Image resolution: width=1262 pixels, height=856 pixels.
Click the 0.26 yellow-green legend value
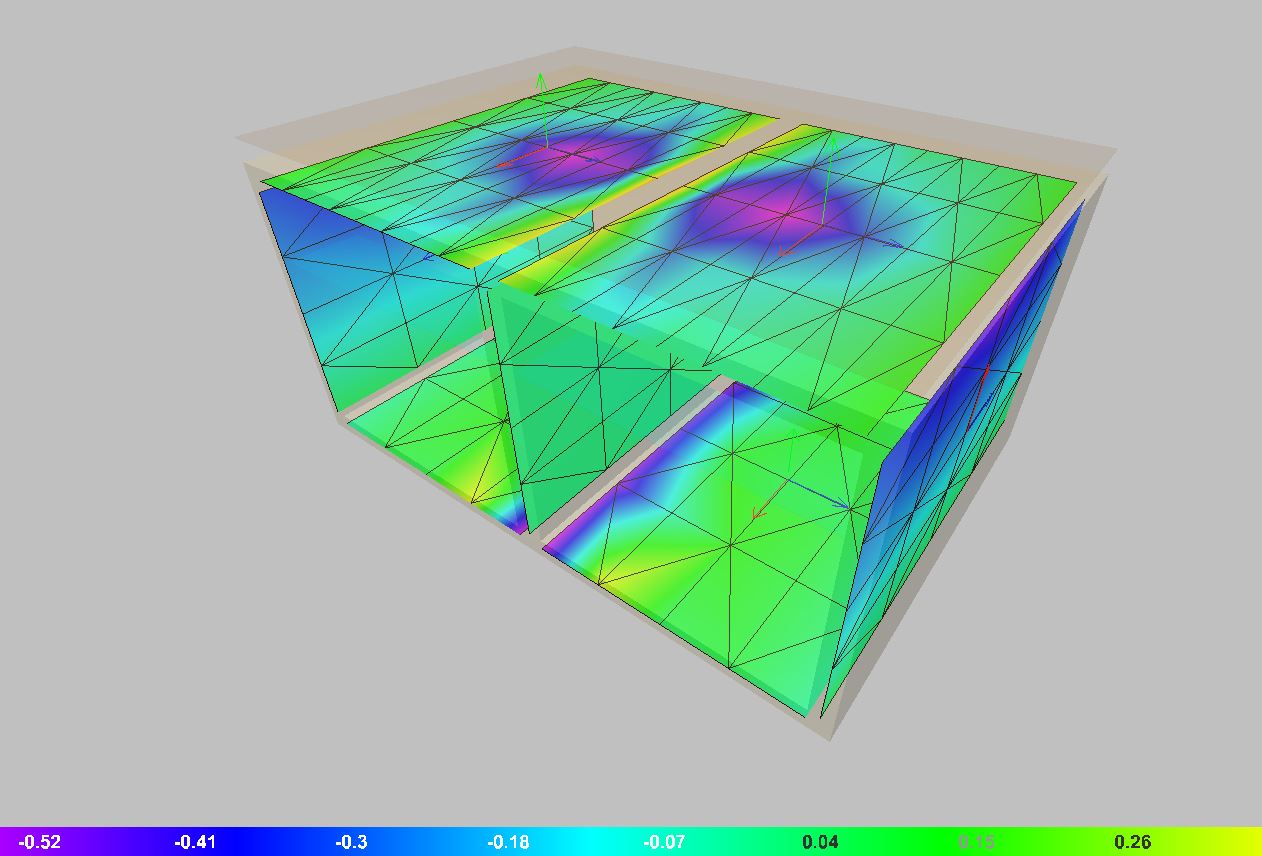click(1132, 842)
